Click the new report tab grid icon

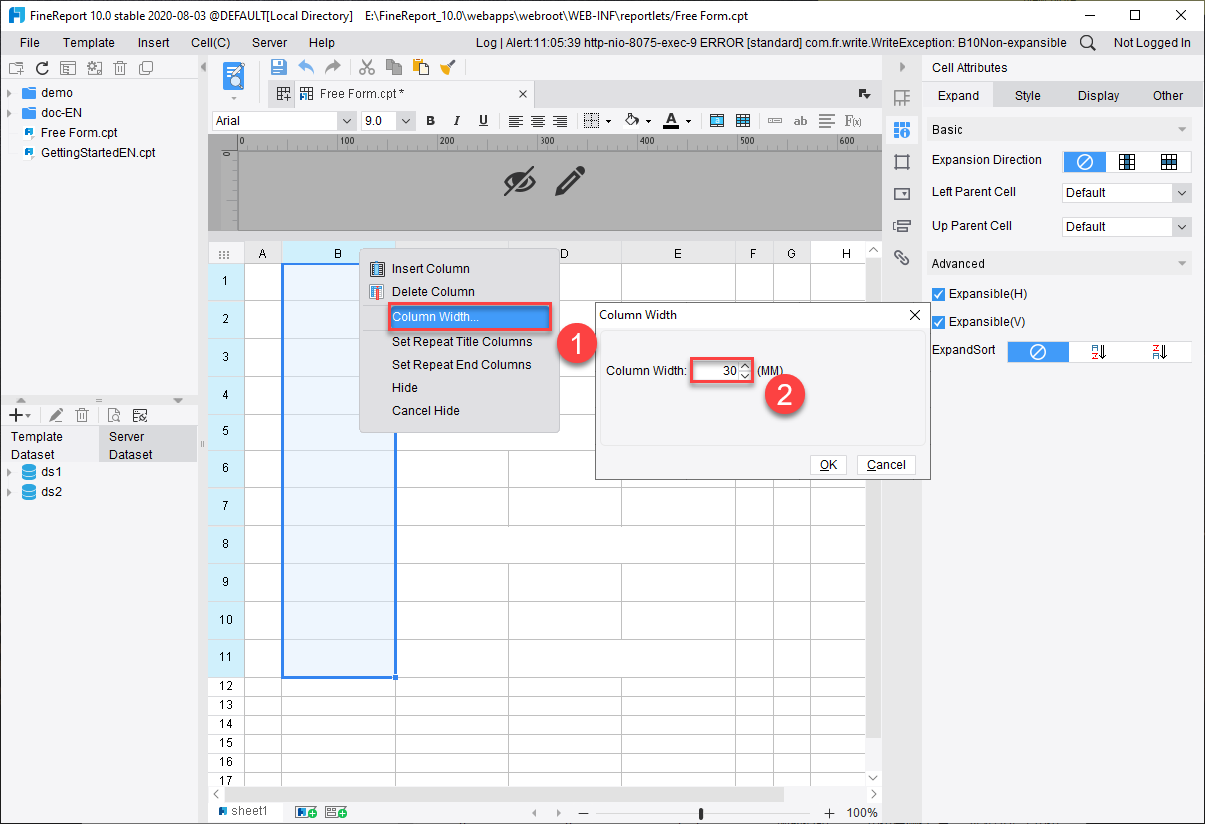click(x=284, y=93)
